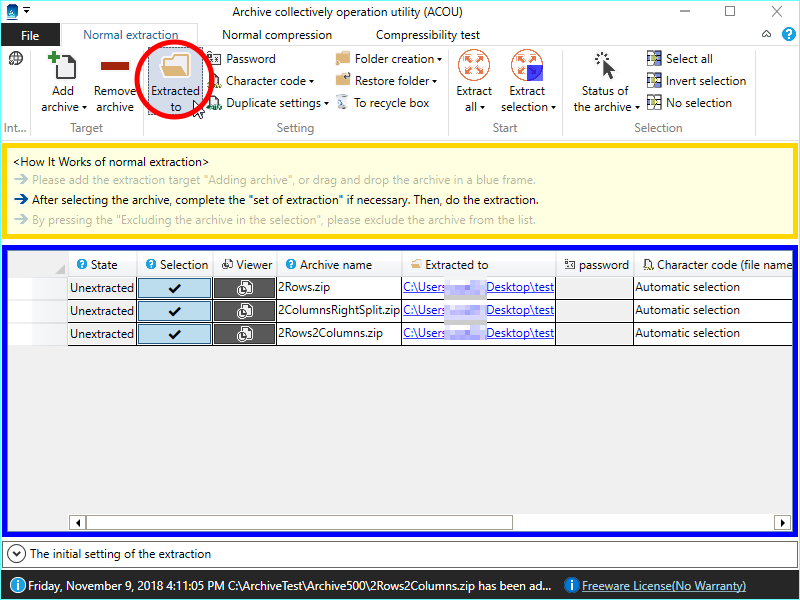Toggle selection checkmark for 2Rows.zip

(x=174, y=287)
